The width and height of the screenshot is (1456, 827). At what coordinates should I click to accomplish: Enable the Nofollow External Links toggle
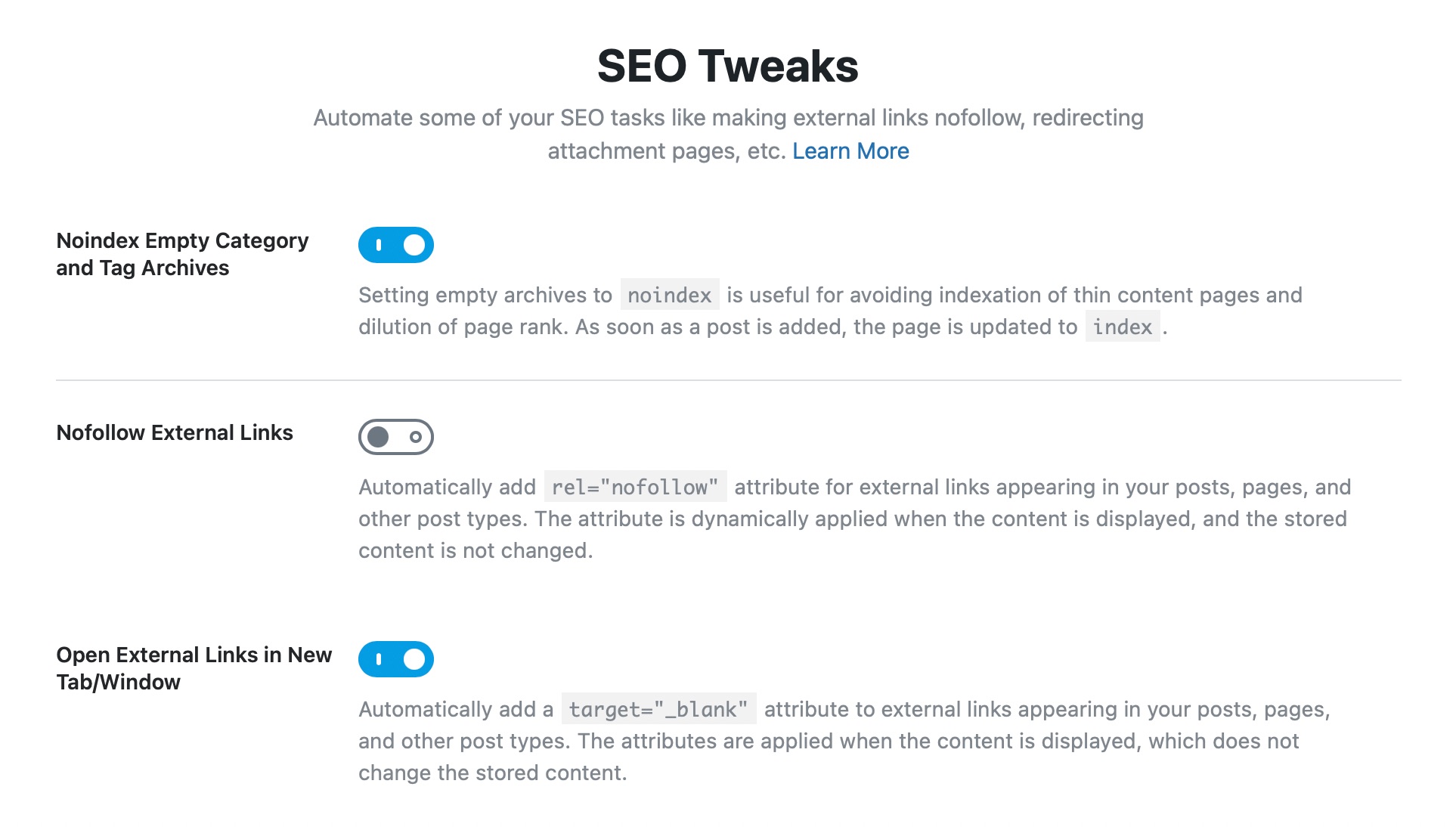pos(396,436)
